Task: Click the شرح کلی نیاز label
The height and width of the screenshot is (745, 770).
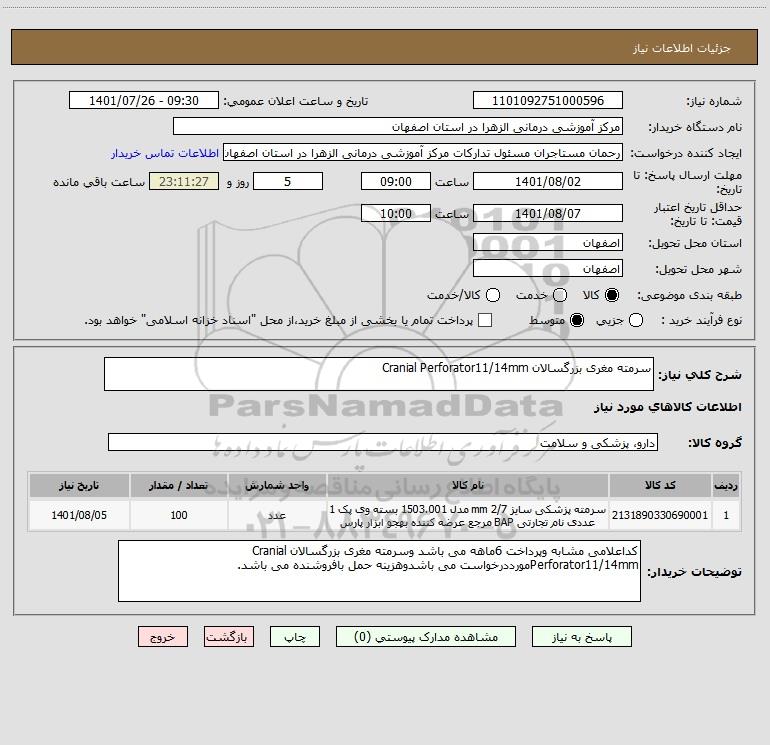Action: (x=700, y=375)
